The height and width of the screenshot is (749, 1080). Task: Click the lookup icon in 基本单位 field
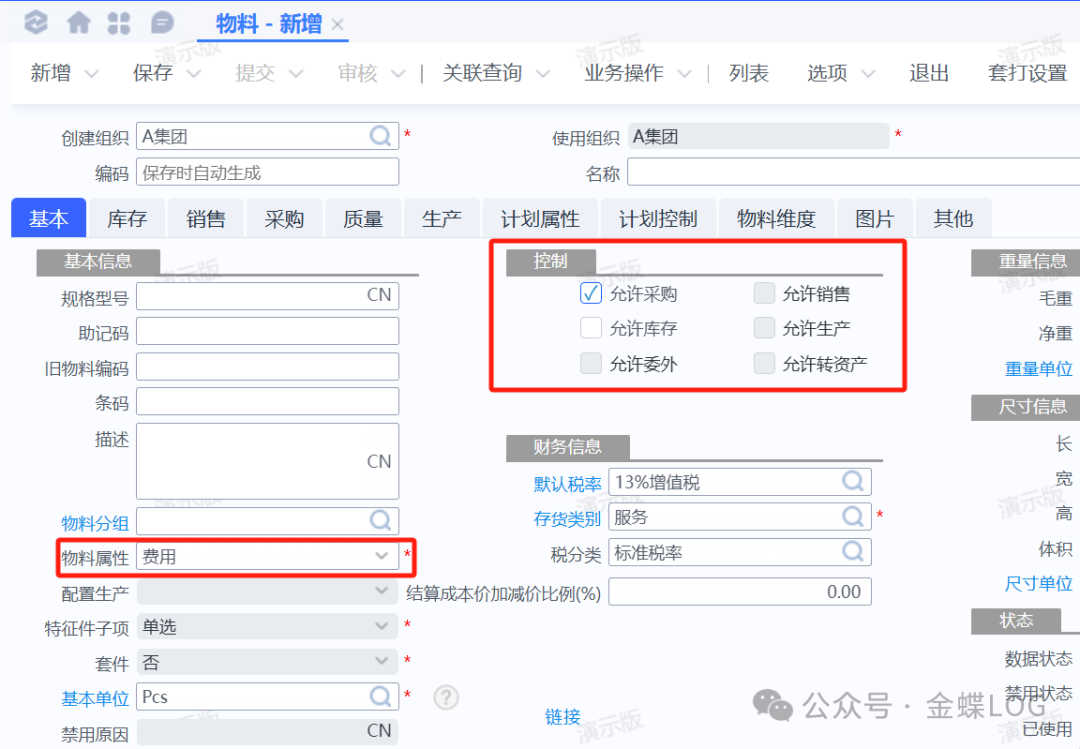(x=381, y=696)
